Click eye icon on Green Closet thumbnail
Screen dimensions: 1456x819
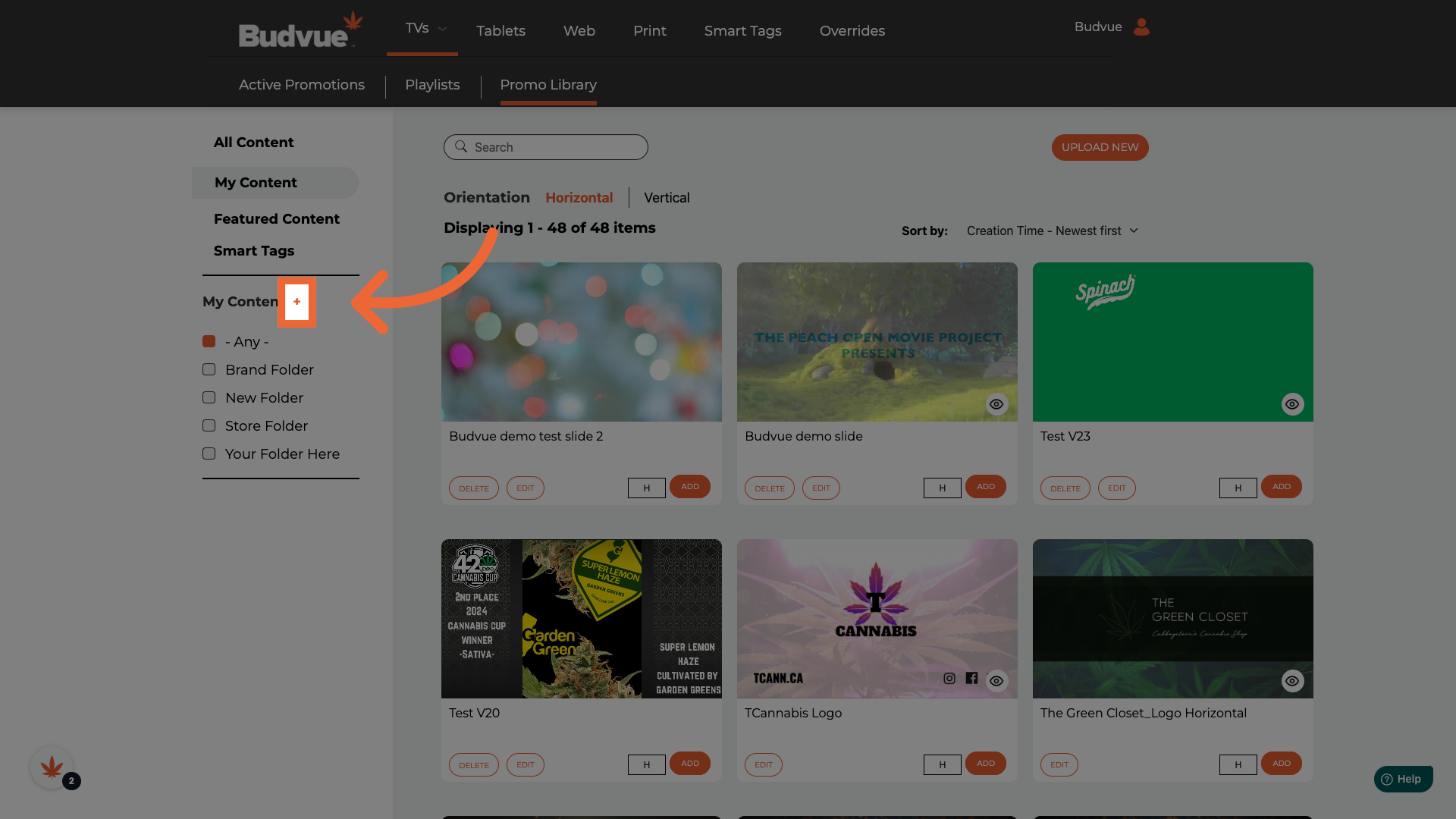pyautogui.click(x=1292, y=681)
